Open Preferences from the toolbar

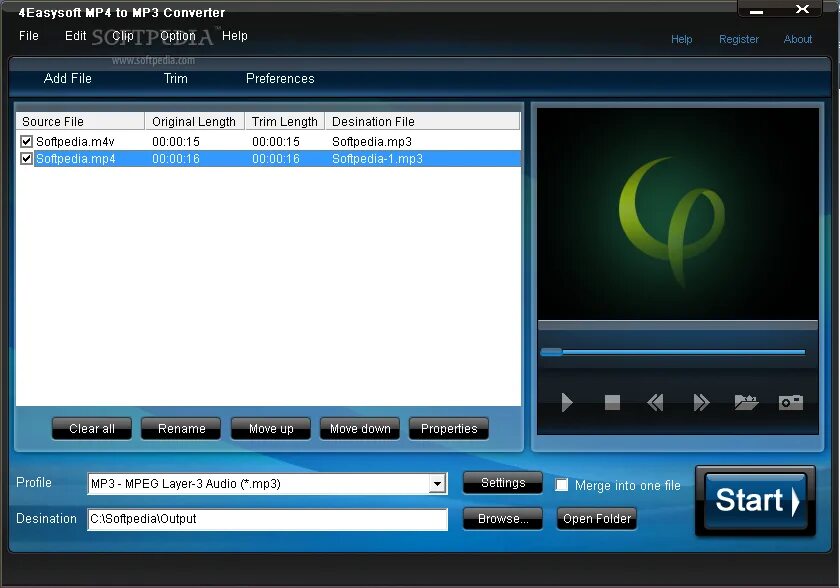pos(280,78)
